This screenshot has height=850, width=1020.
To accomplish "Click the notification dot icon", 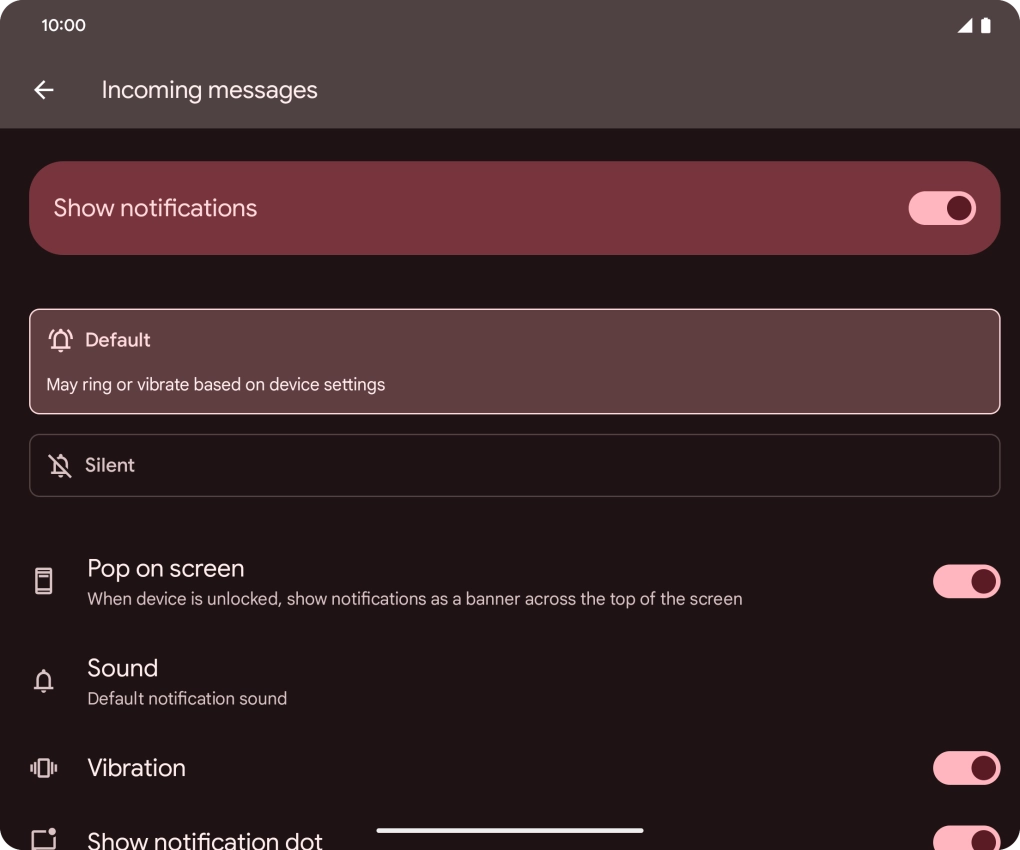I will pos(43,838).
